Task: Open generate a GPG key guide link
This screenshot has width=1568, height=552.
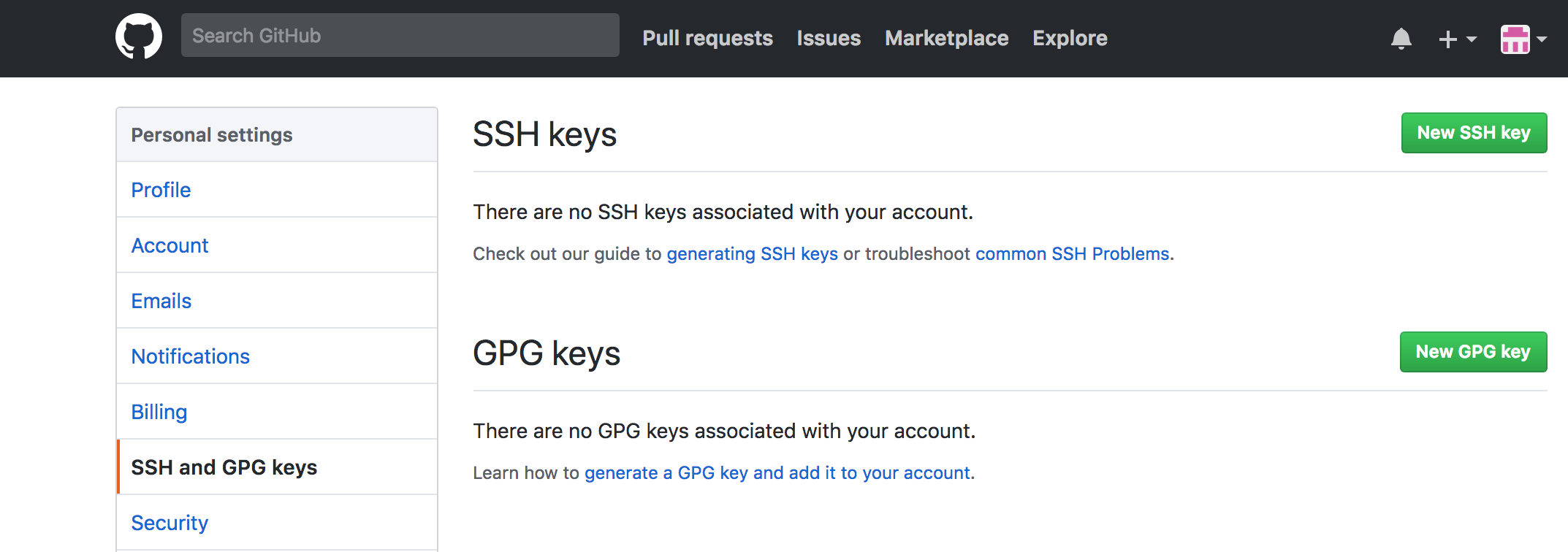Action: 777,473
